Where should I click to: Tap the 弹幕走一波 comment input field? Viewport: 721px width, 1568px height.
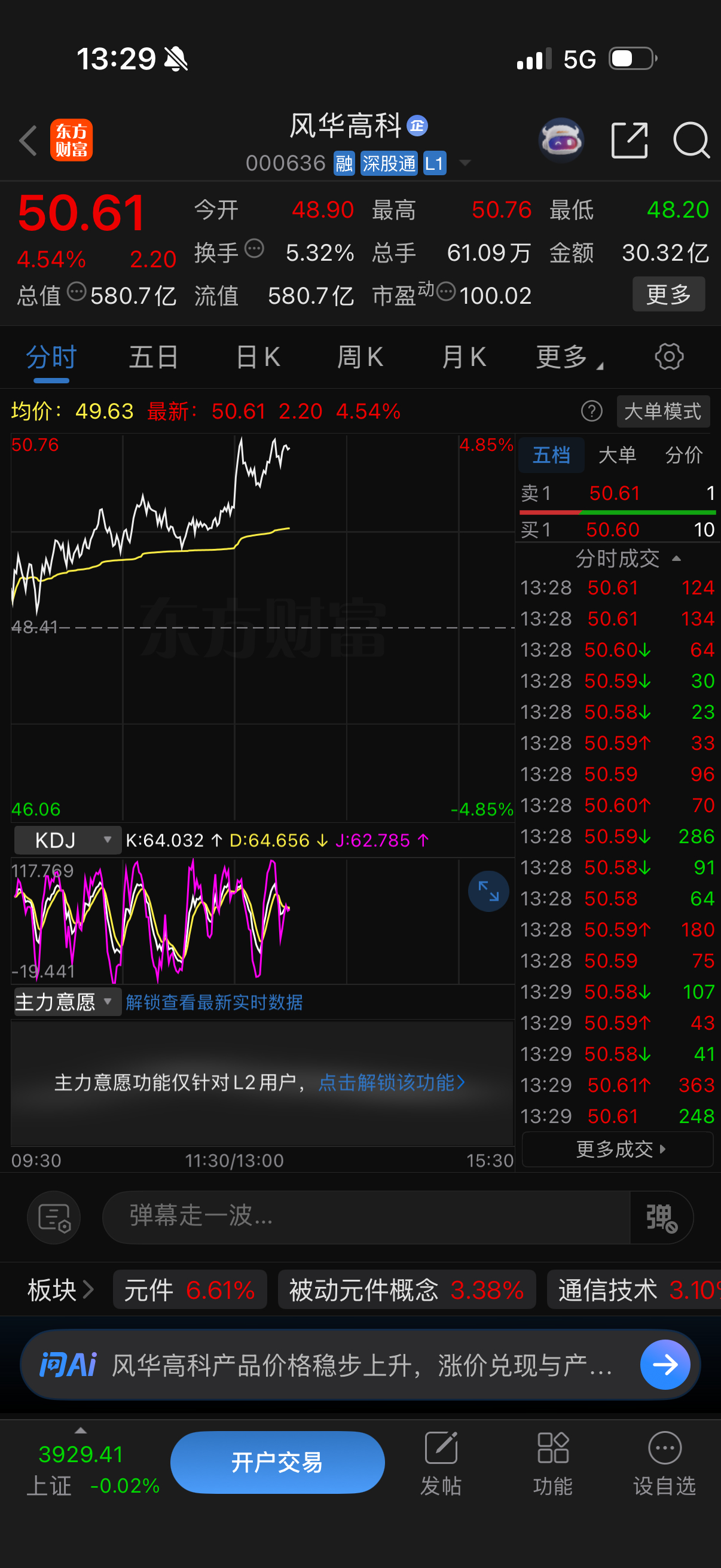click(x=366, y=1218)
